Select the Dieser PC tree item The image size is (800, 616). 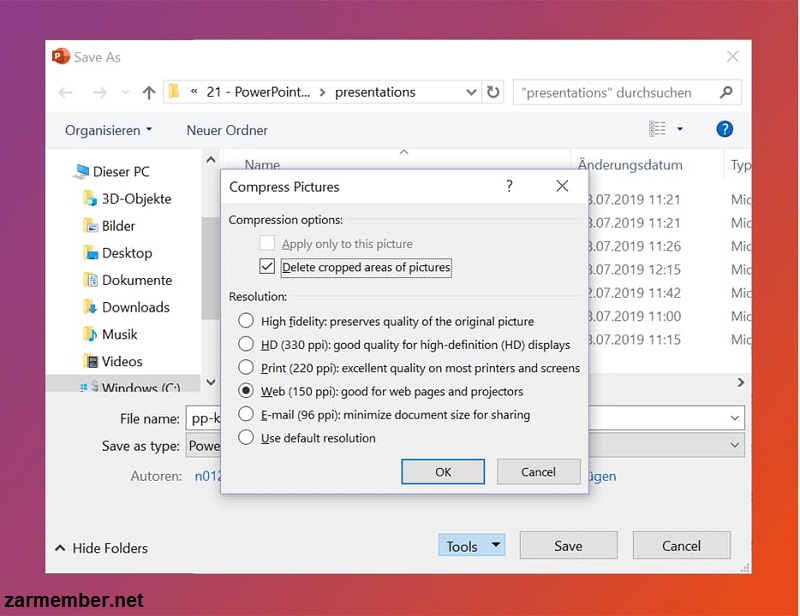point(112,171)
